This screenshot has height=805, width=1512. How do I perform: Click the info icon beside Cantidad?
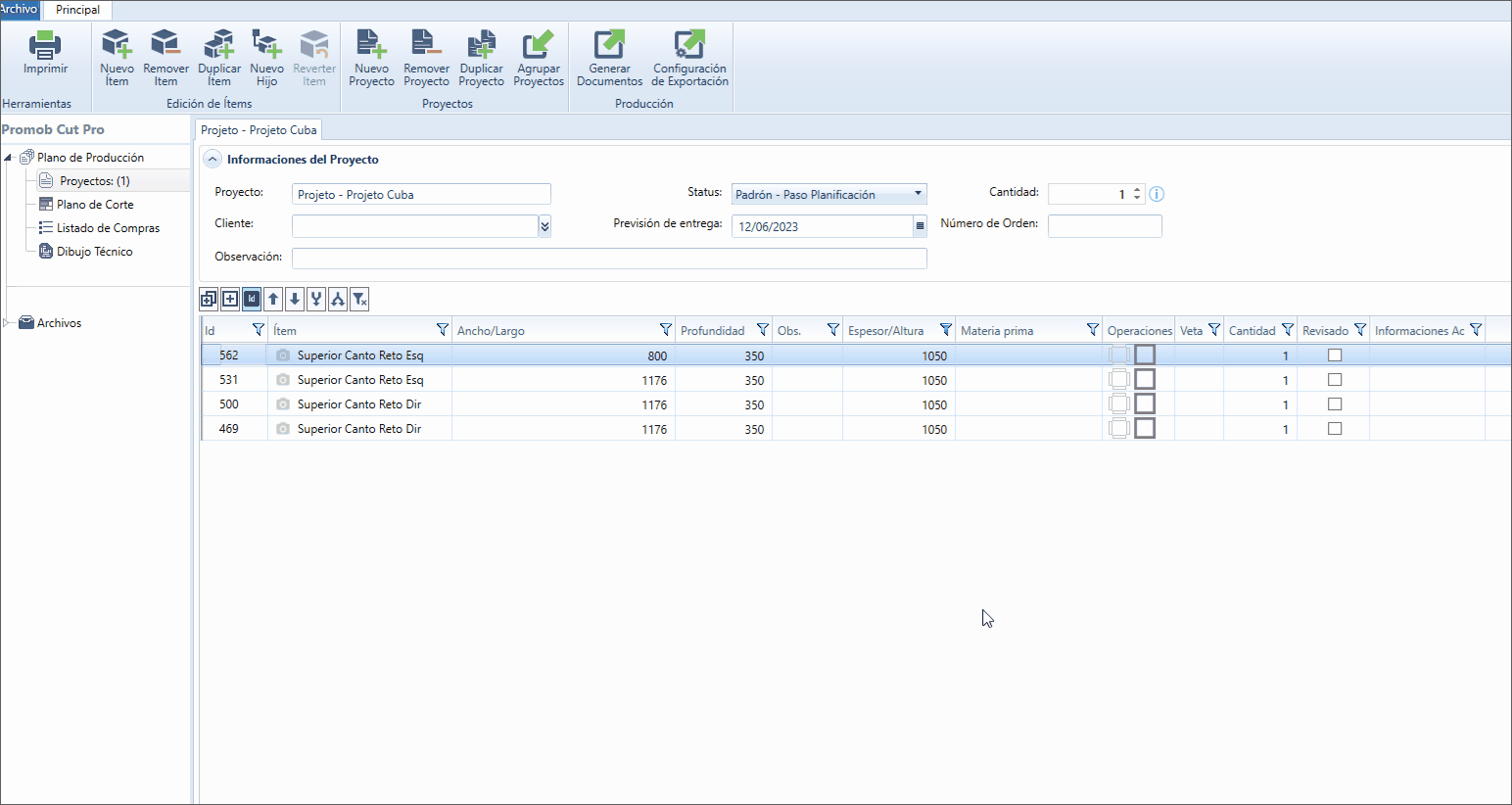[1157, 194]
